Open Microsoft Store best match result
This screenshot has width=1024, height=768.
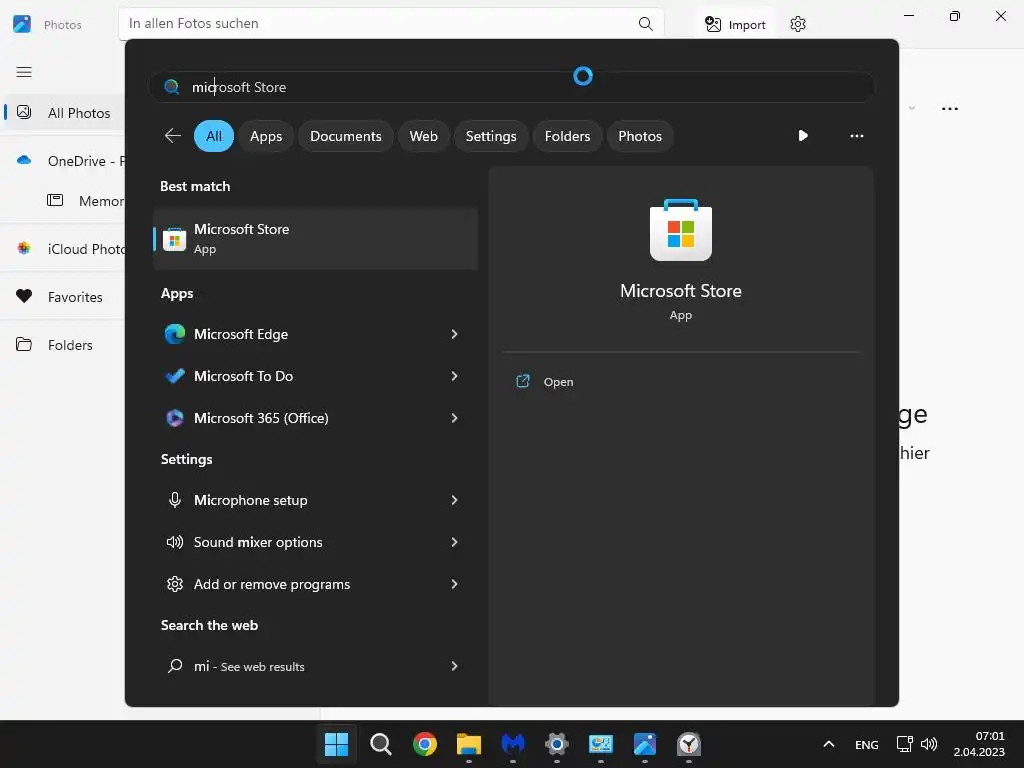click(315, 238)
